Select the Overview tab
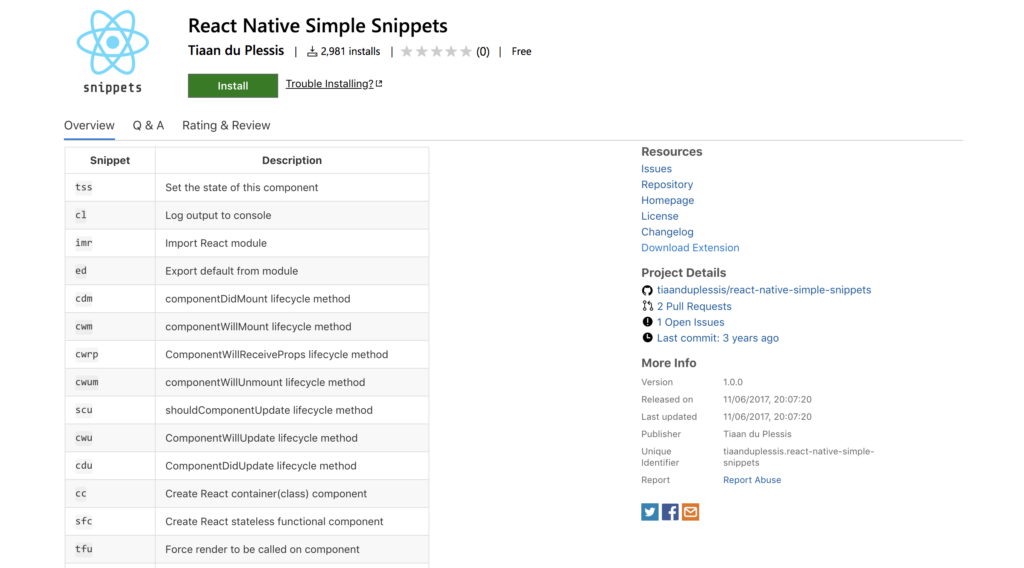This screenshot has width=1024, height=568. [89, 126]
